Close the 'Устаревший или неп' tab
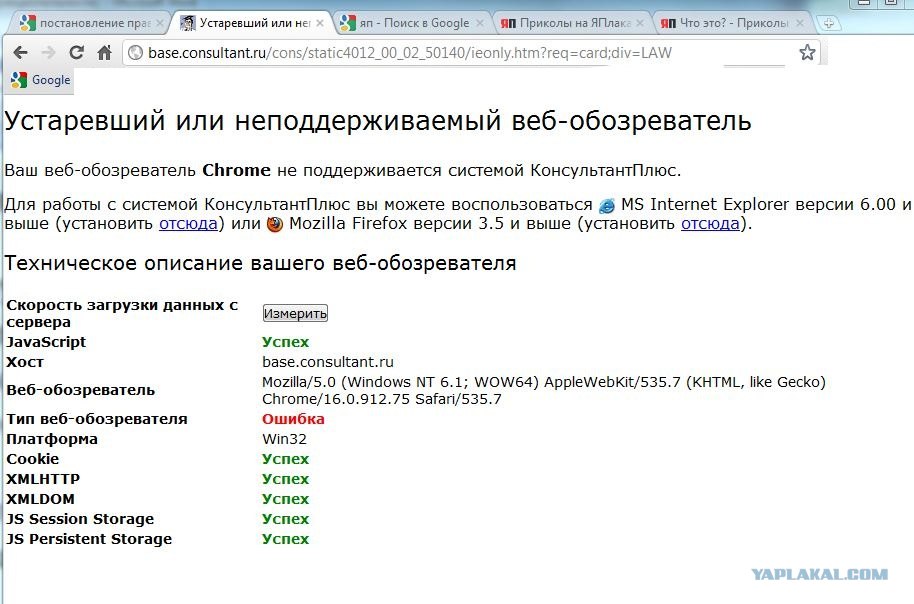Image resolution: width=914 pixels, height=604 pixels. point(319,23)
